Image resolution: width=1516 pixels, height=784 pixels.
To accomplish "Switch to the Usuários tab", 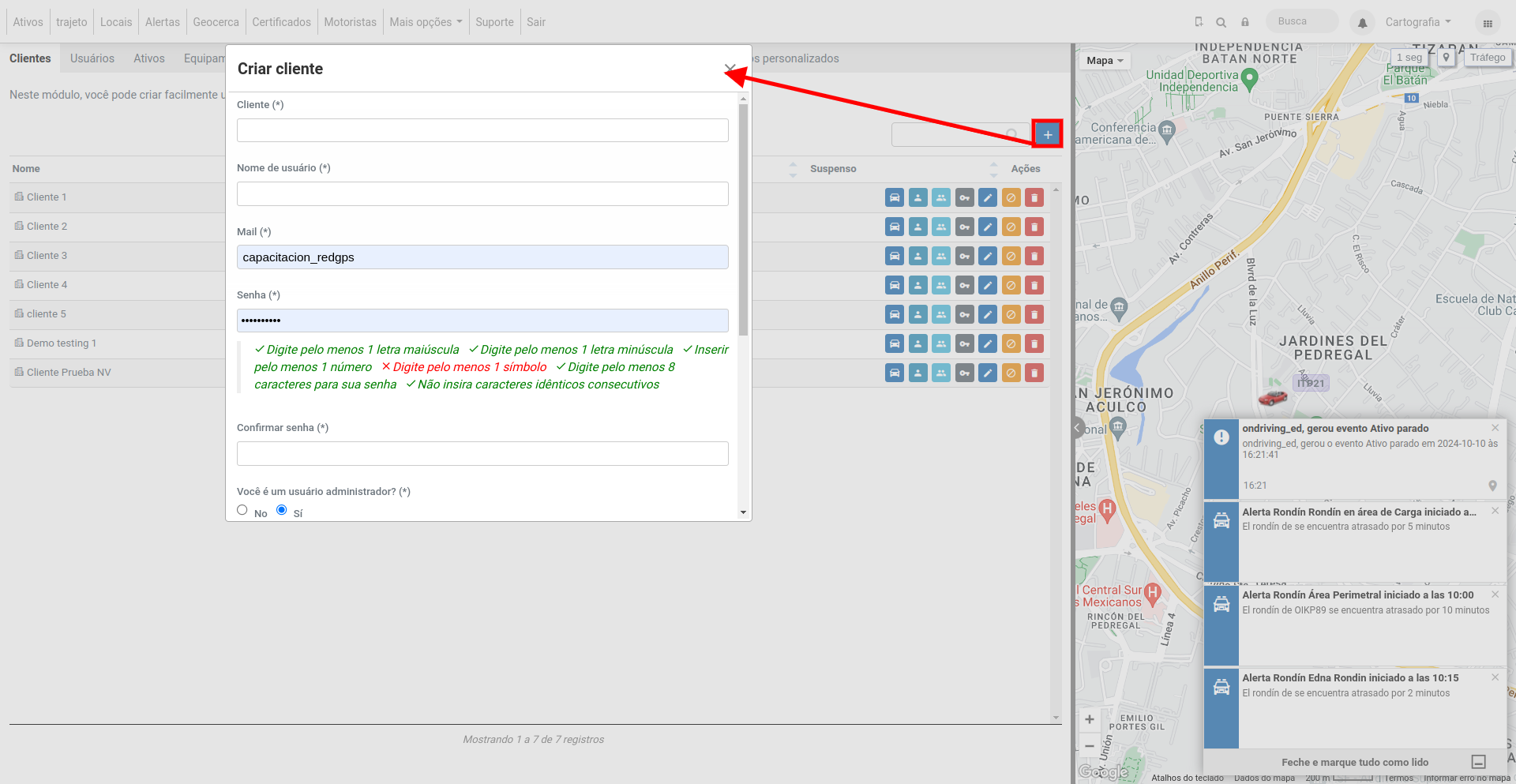I will pyautogui.click(x=92, y=58).
